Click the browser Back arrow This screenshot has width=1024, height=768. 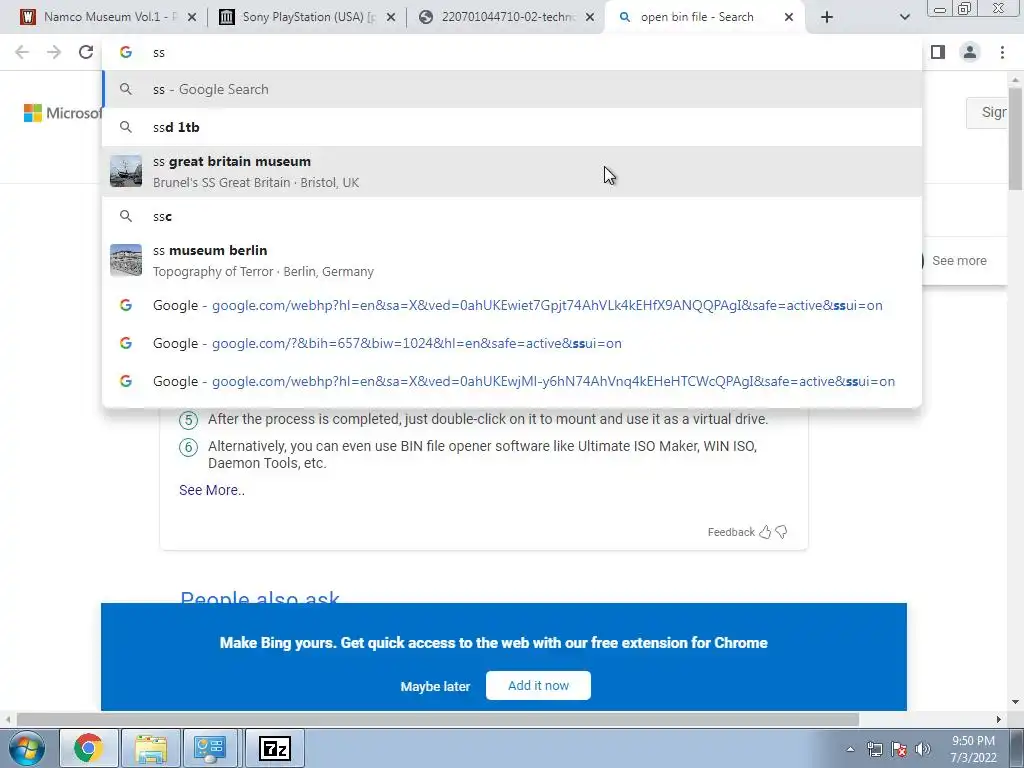pos(22,52)
